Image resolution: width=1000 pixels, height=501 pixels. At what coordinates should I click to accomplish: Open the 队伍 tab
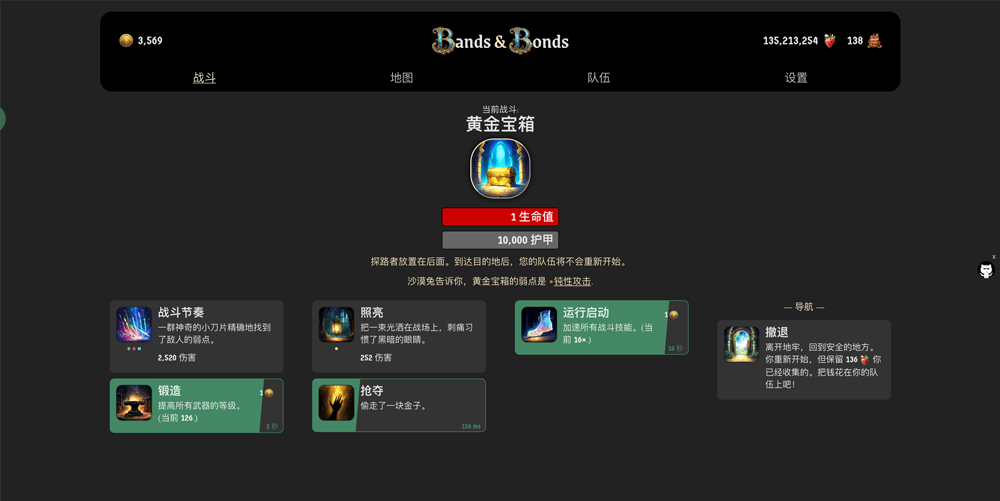[x=599, y=78]
